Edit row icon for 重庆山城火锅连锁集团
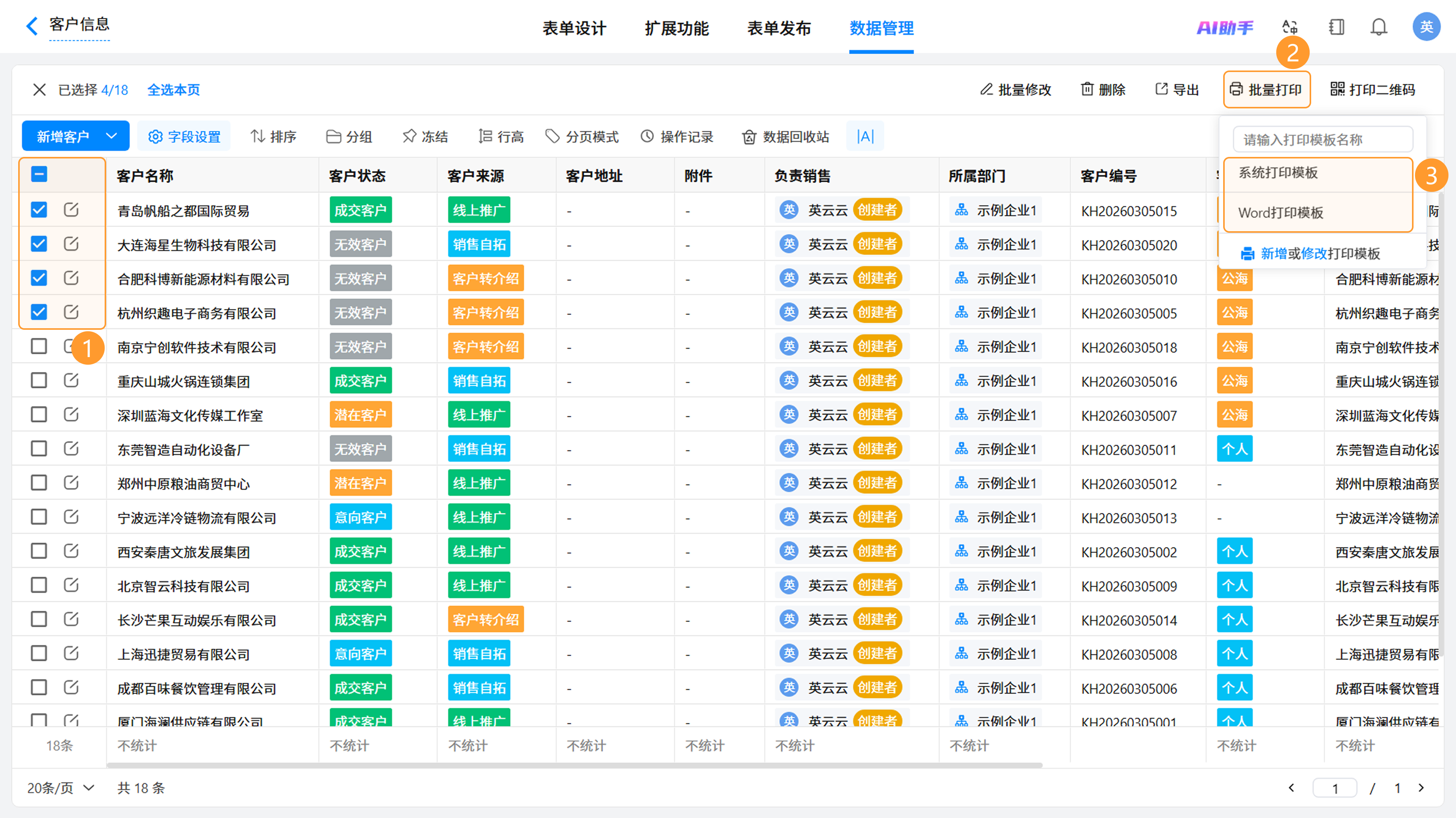The width and height of the screenshot is (1456, 818). (x=71, y=380)
